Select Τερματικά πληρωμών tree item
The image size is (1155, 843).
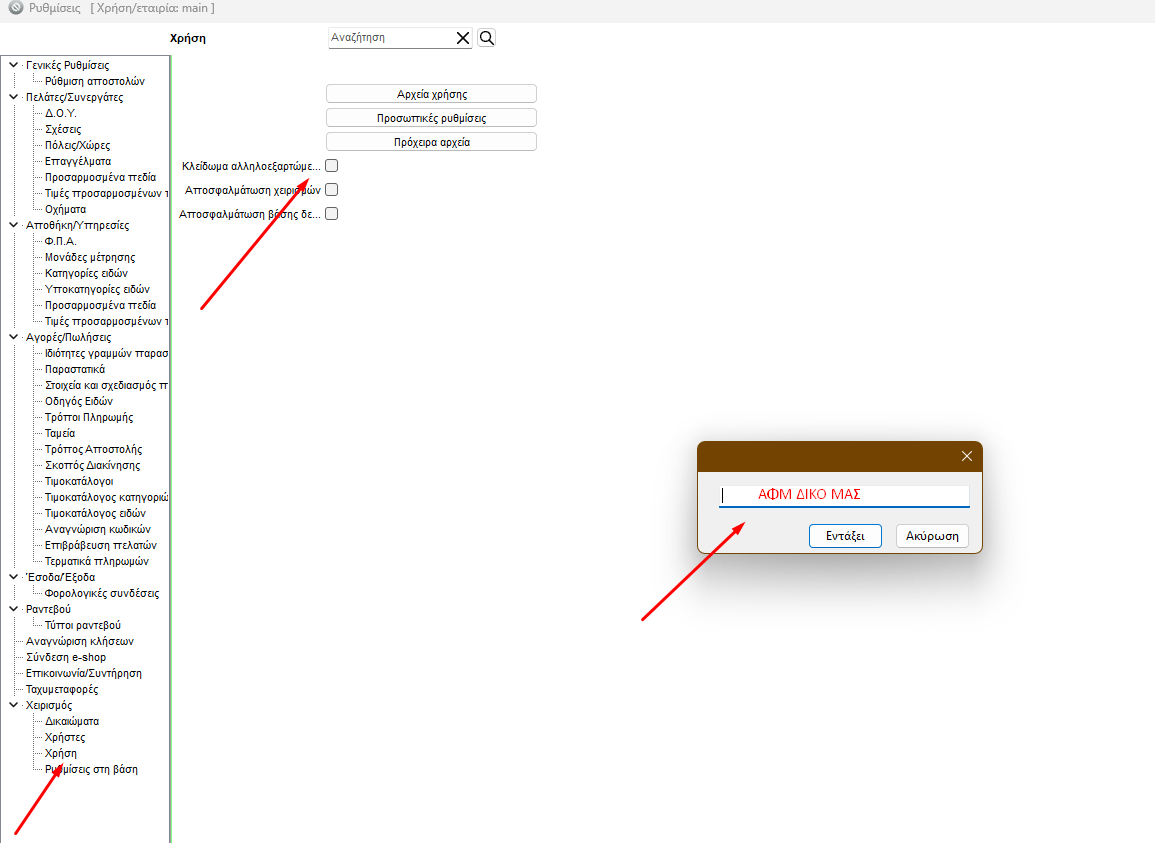[96, 561]
